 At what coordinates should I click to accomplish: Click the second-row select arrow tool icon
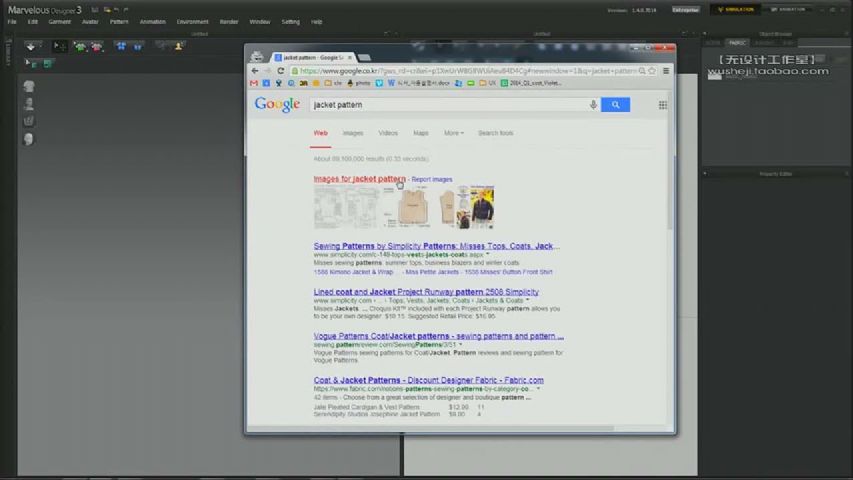30,64
